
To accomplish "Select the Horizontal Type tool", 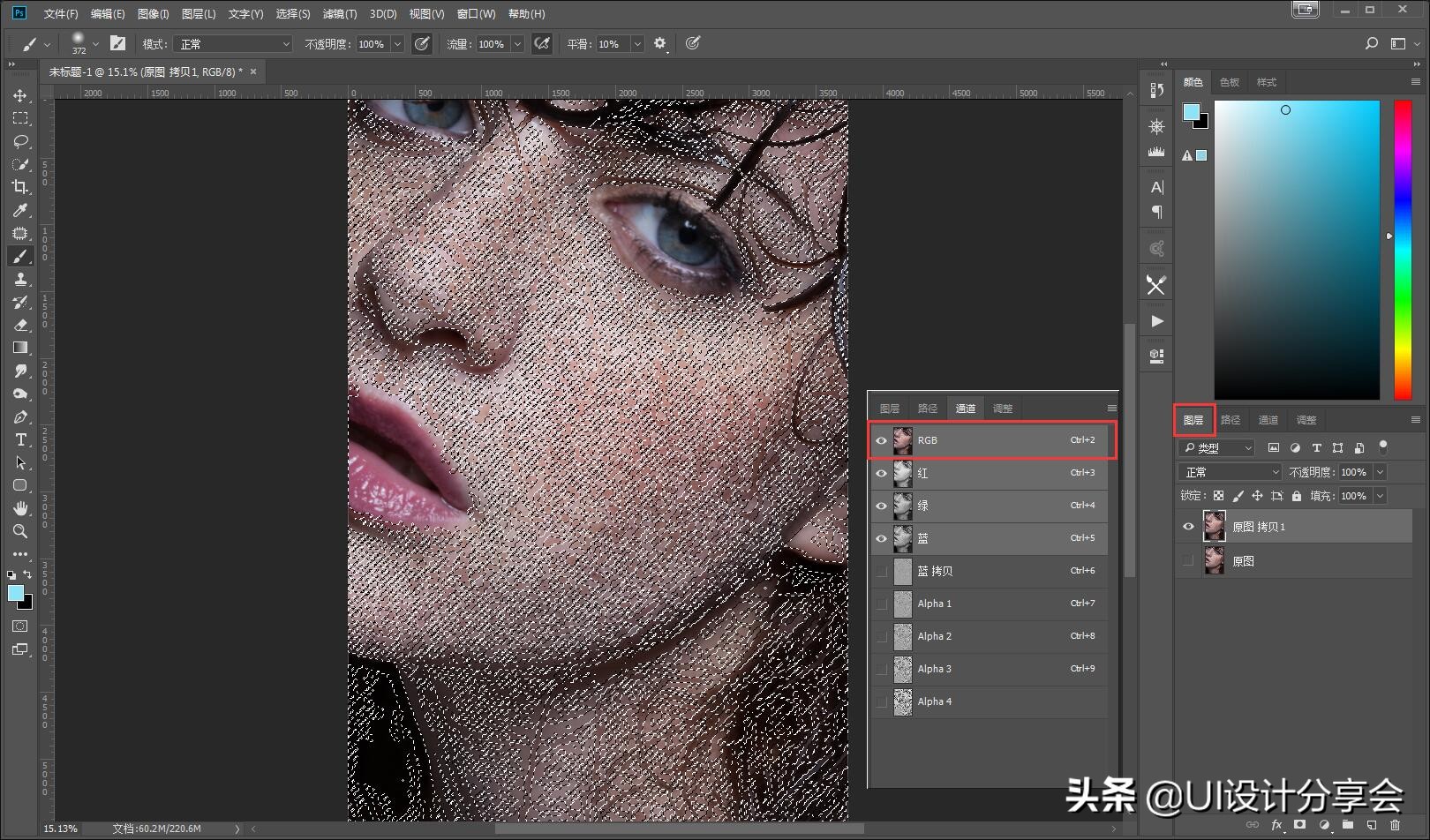I will tap(20, 439).
